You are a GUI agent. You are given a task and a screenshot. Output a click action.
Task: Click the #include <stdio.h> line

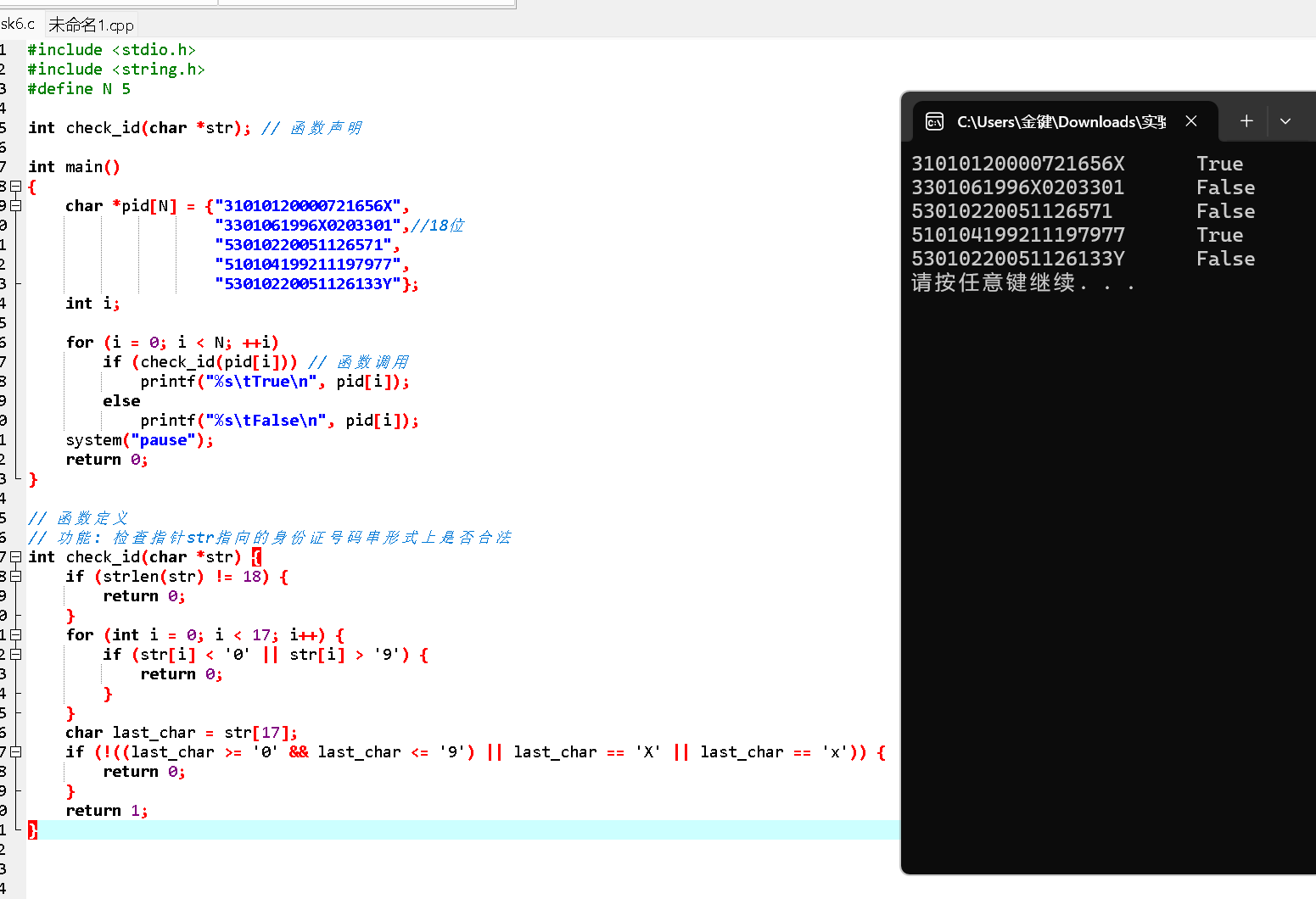pos(112,50)
